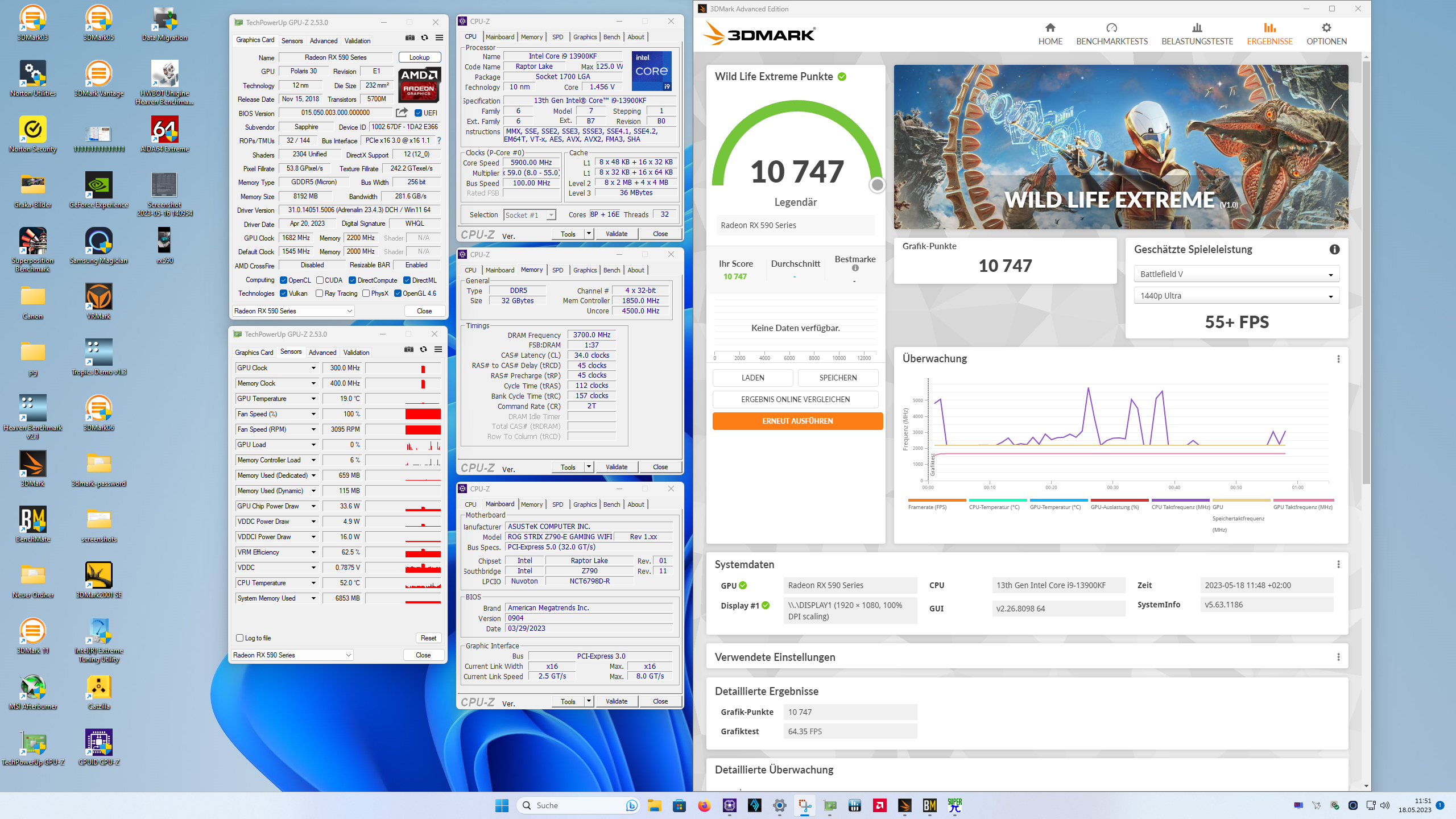Click the Lookup button in GPU-Z
The width and height of the screenshot is (1456, 819).
click(x=420, y=57)
